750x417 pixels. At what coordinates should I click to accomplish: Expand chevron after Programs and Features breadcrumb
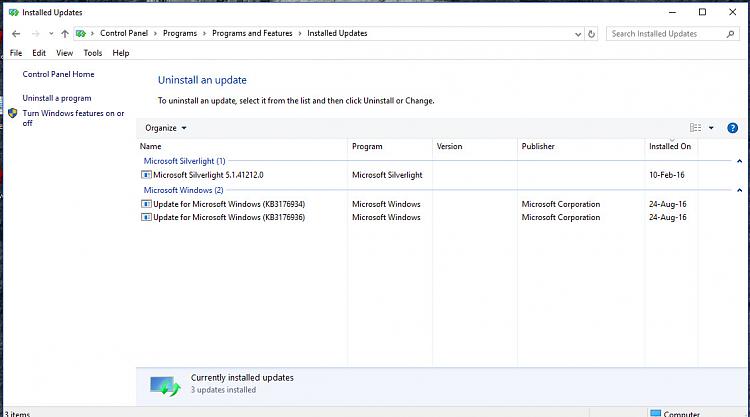tap(300, 33)
